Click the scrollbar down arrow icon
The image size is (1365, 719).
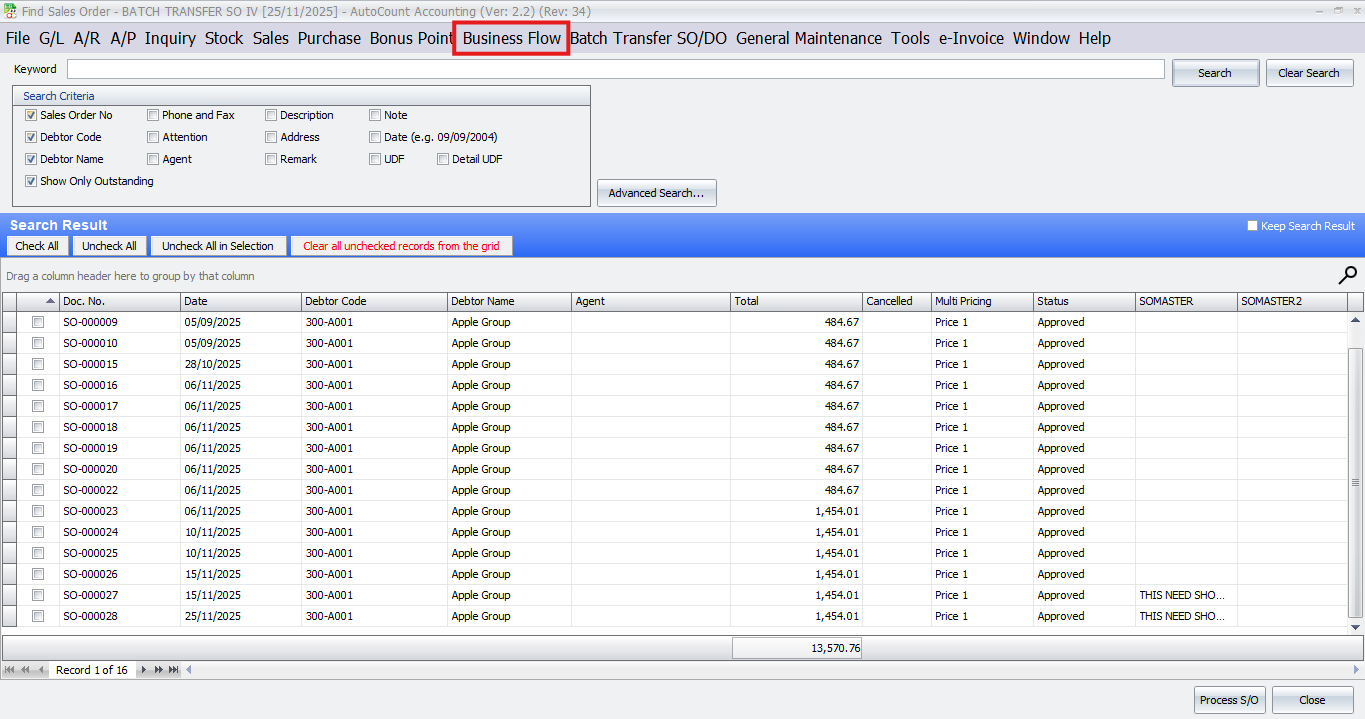1356,625
